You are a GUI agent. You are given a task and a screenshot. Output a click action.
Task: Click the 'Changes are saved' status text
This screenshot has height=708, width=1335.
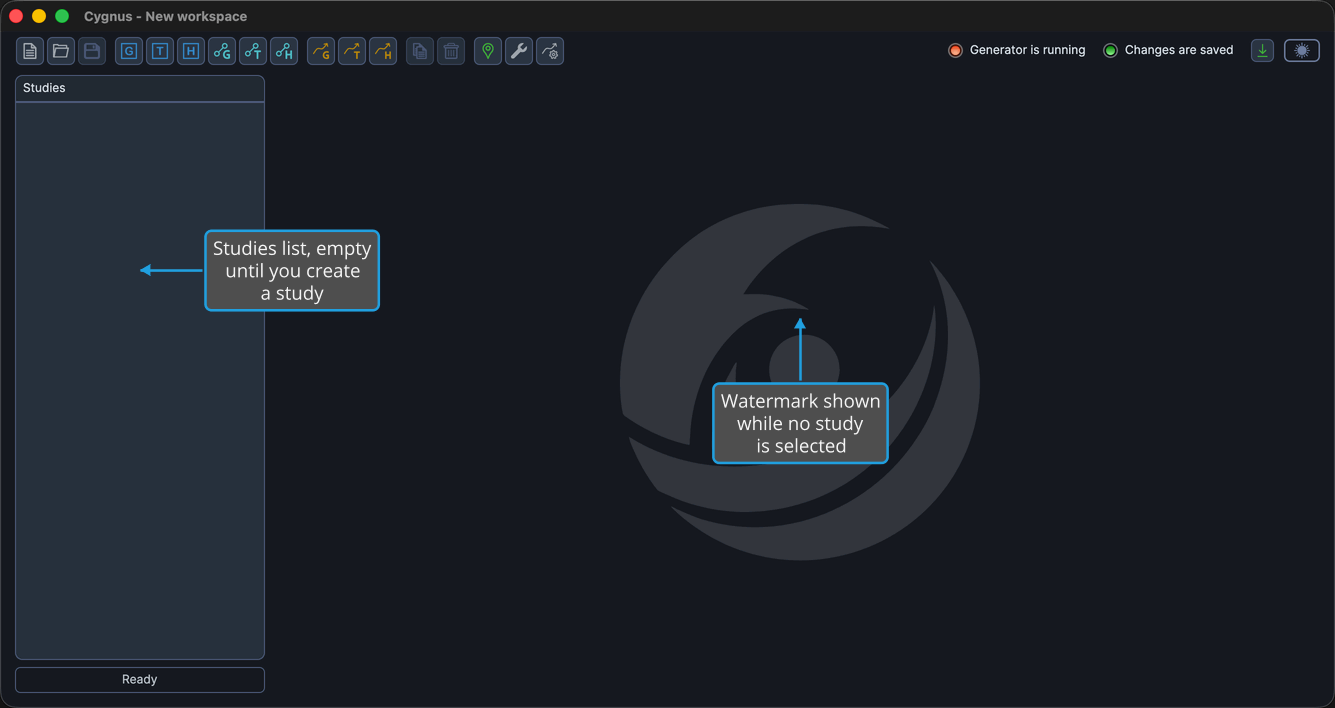1179,50
